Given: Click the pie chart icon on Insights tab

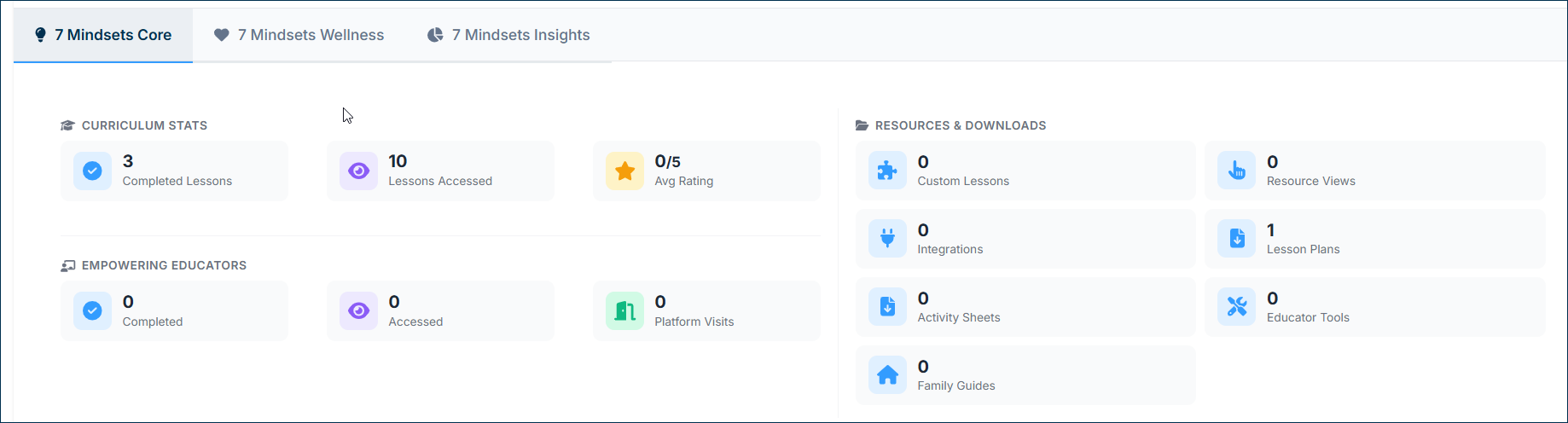Looking at the screenshot, I should coord(435,35).
